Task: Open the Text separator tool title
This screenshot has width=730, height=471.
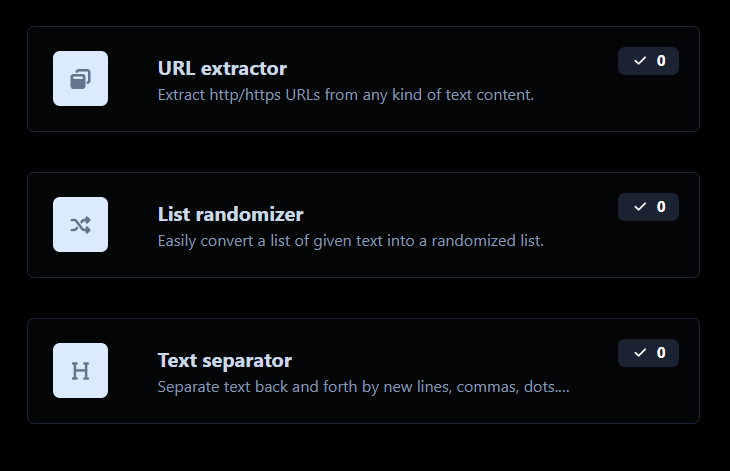Action: 224,360
